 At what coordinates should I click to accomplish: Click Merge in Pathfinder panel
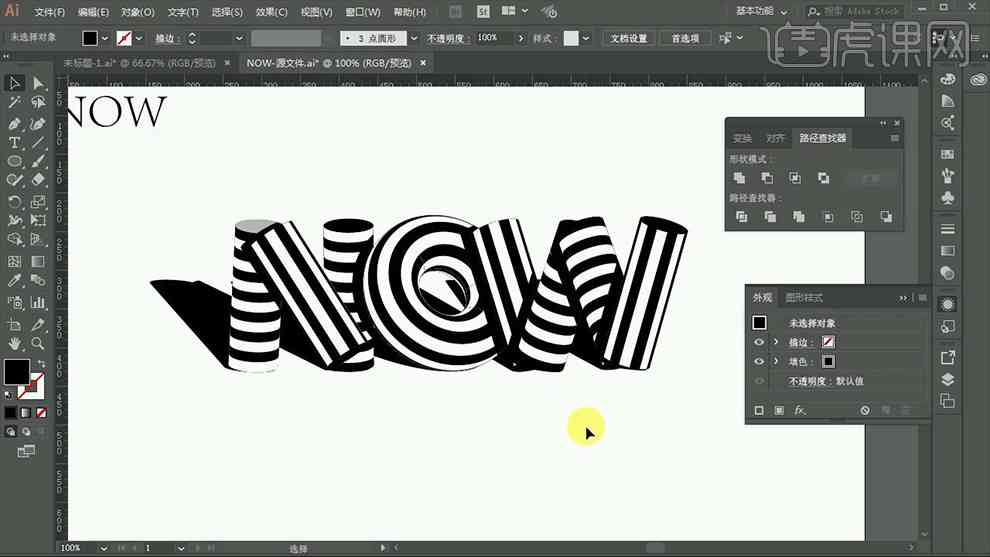tap(799, 217)
